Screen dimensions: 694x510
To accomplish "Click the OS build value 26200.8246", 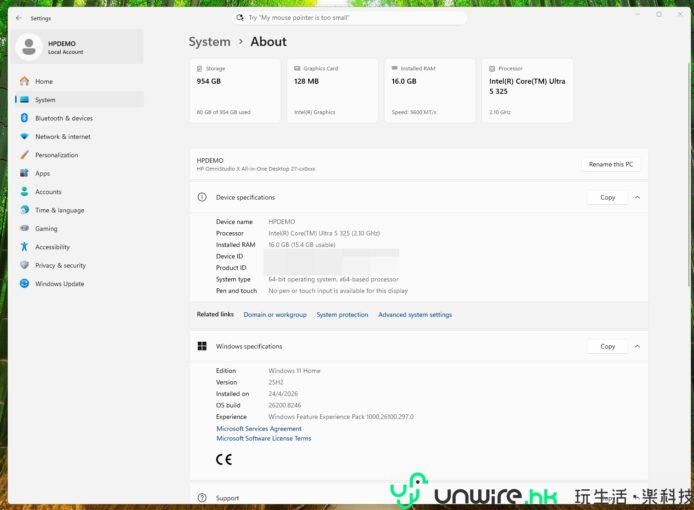I will [x=285, y=406].
